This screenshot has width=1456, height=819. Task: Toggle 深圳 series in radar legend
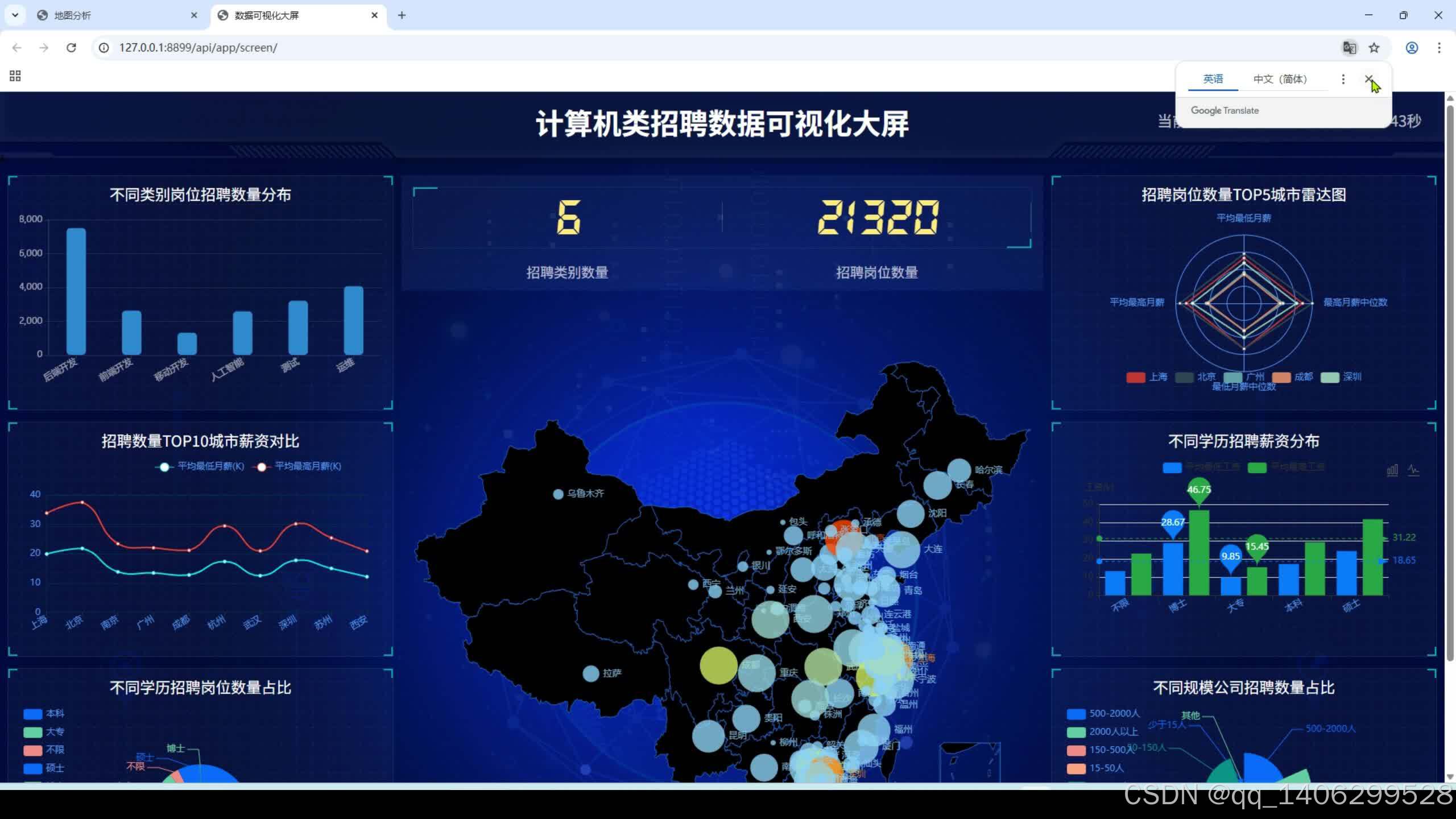(1341, 377)
